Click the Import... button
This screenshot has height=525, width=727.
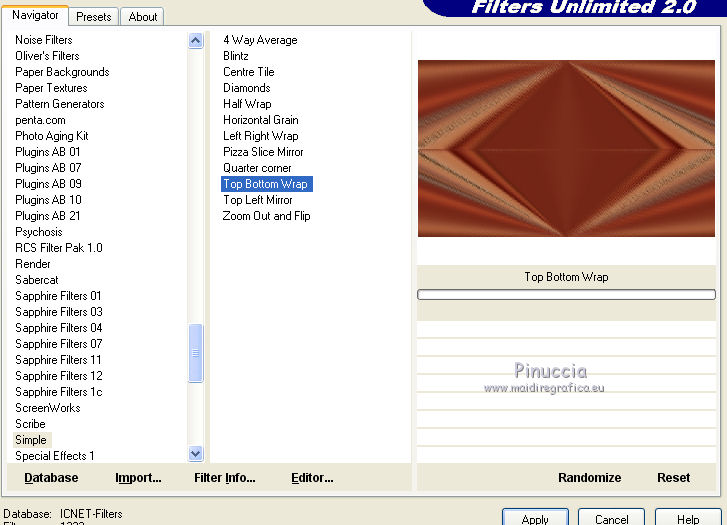[138, 478]
